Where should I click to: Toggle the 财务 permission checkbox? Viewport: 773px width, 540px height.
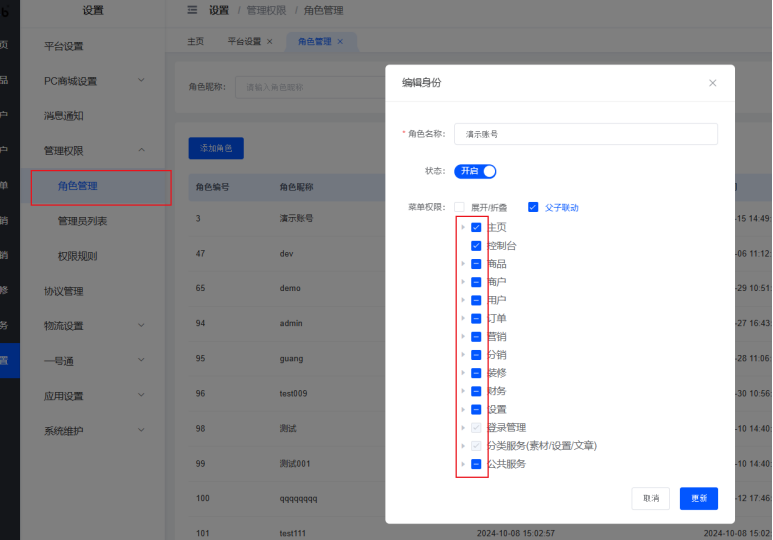(476, 391)
